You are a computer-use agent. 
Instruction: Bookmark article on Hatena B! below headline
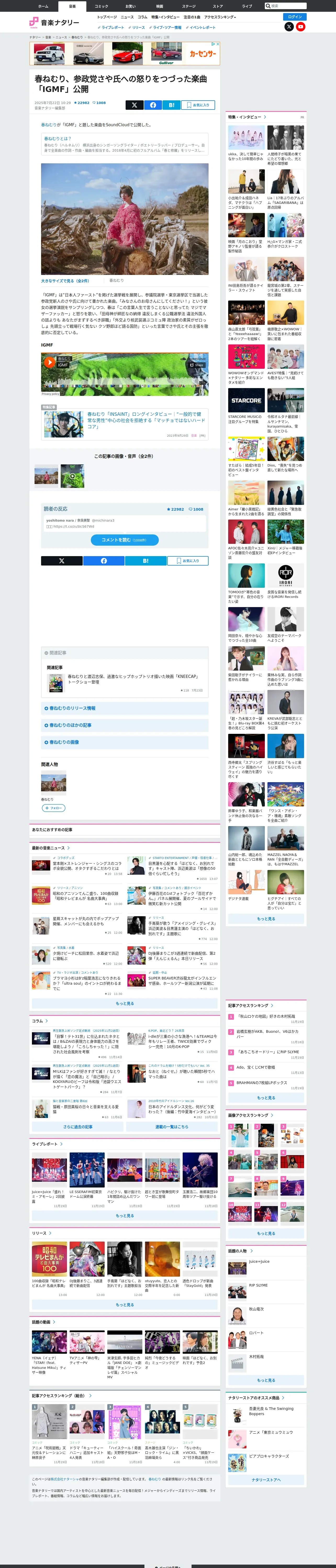point(171,105)
